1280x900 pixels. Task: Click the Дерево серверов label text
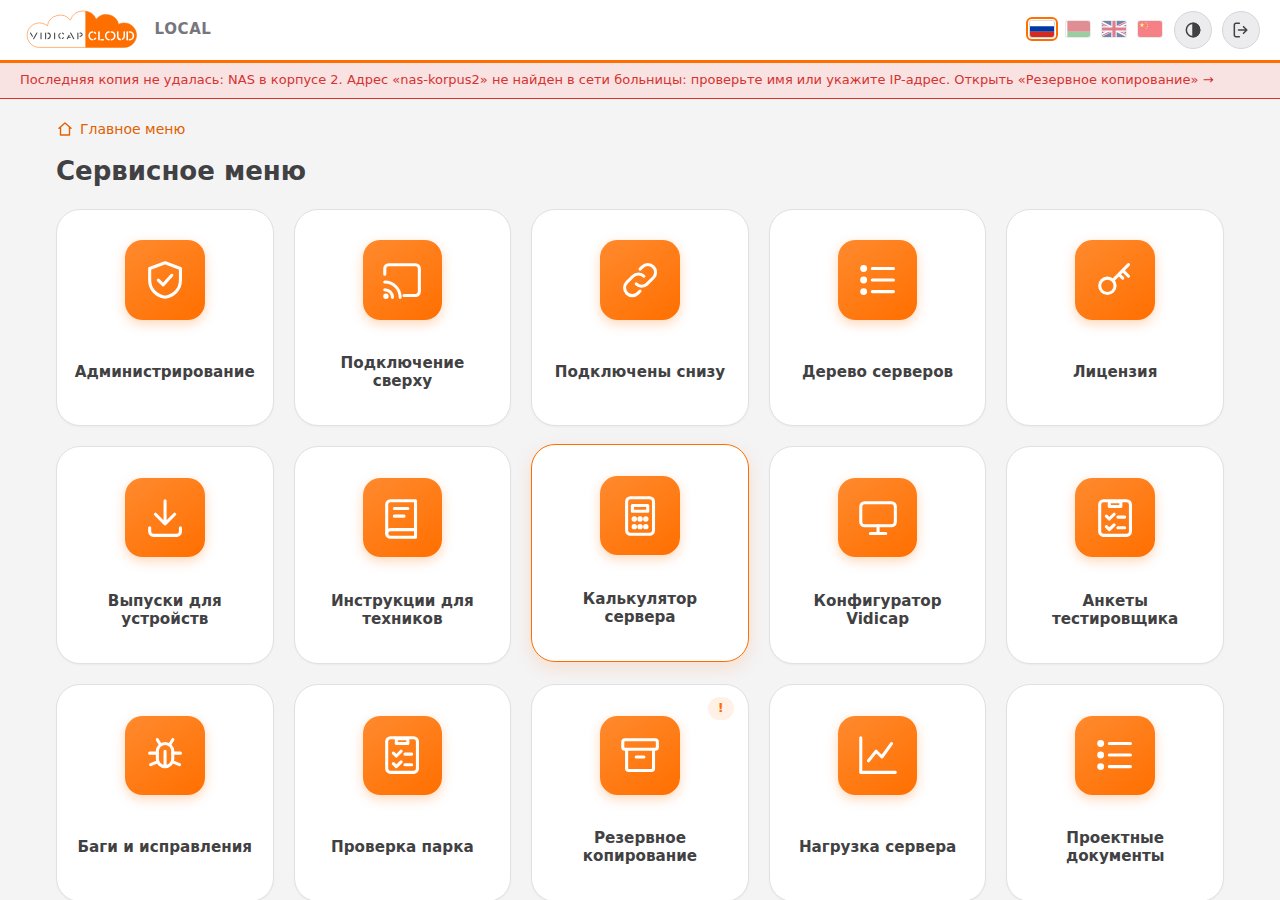877,371
